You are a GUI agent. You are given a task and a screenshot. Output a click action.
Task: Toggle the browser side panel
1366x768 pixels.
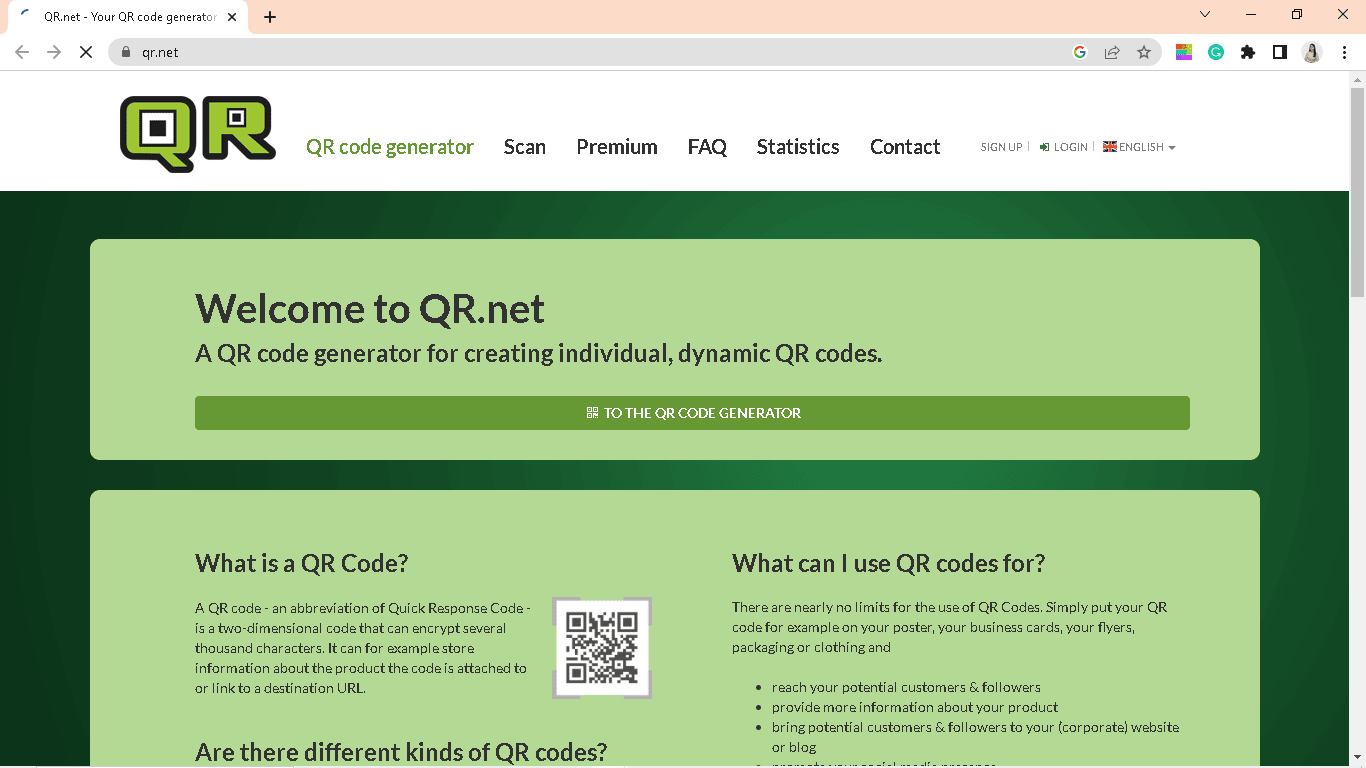(1280, 52)
